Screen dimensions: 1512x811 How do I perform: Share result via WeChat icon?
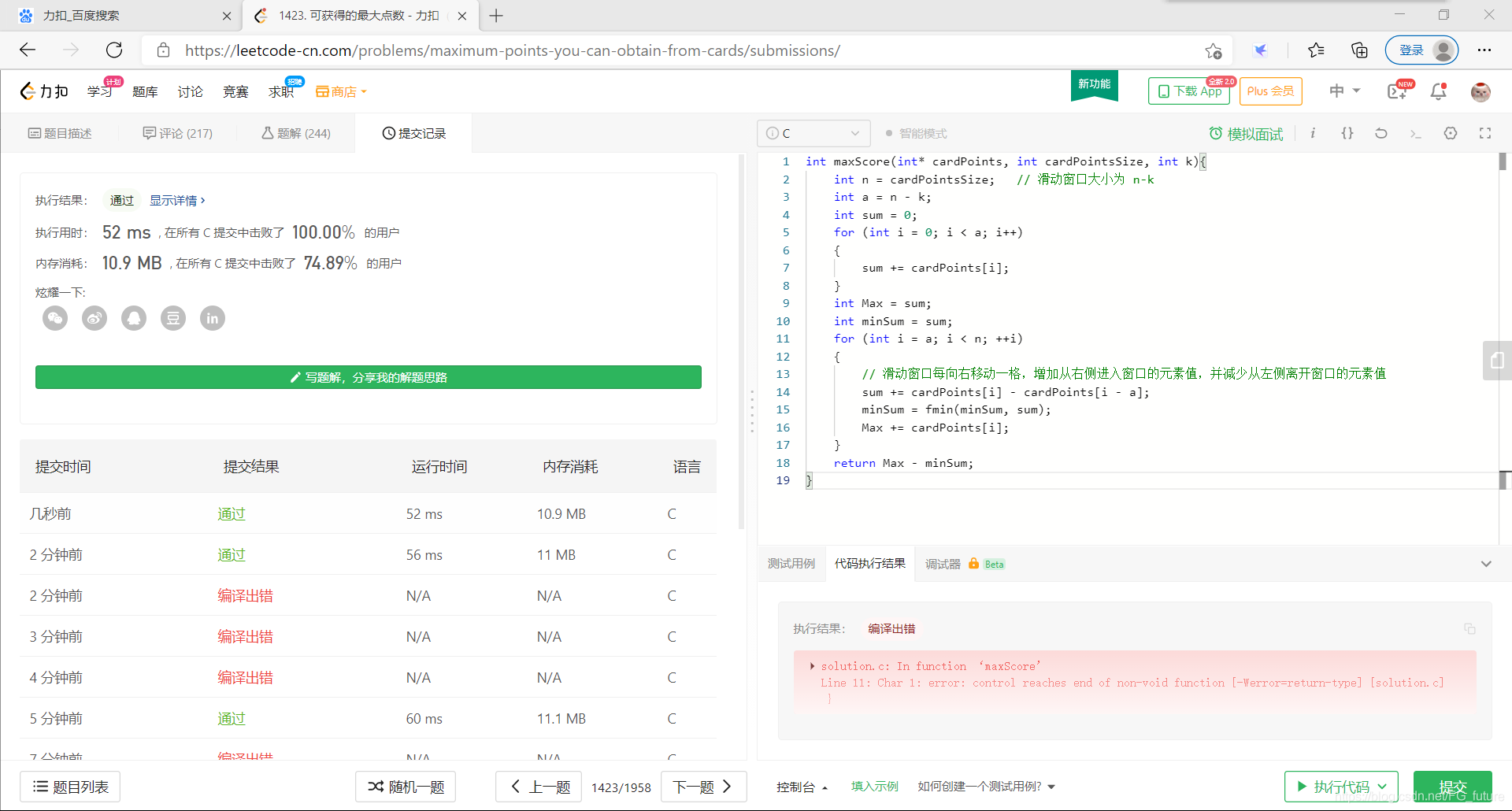coord(55,318)
